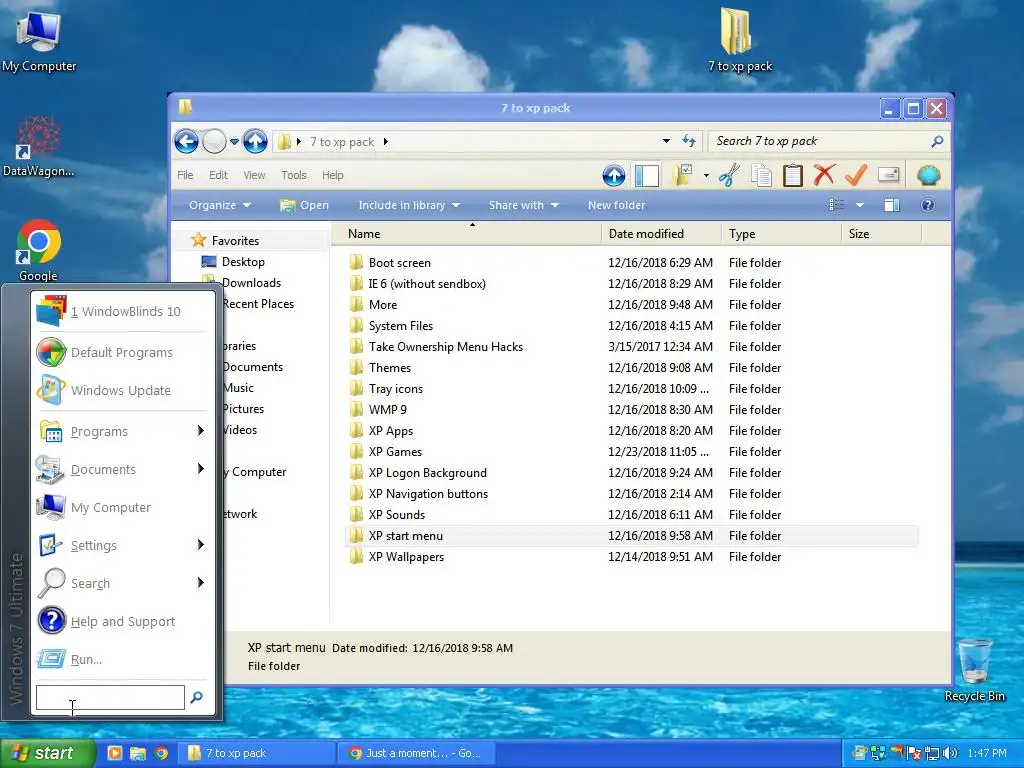This screenshot has height=768, width=1024.
Task: Switch to 7 to xp pack taskbar button
Action: tap(259, 753)
